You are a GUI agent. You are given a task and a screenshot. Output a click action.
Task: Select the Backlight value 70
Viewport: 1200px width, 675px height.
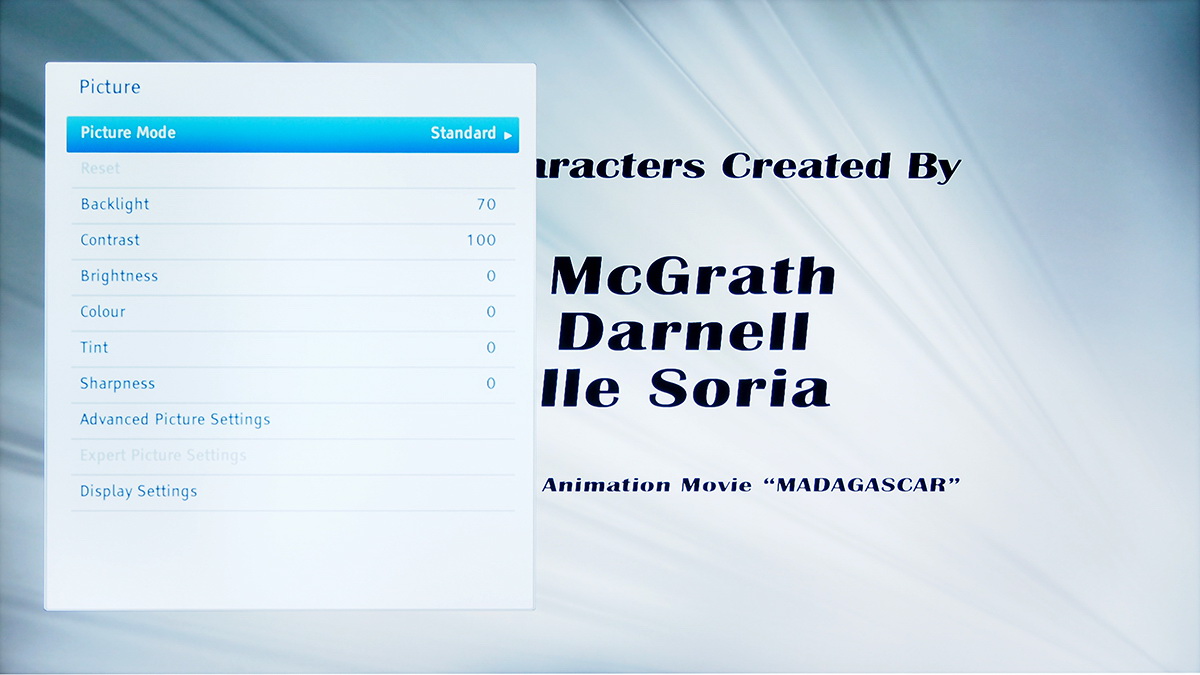pos(486,204)
